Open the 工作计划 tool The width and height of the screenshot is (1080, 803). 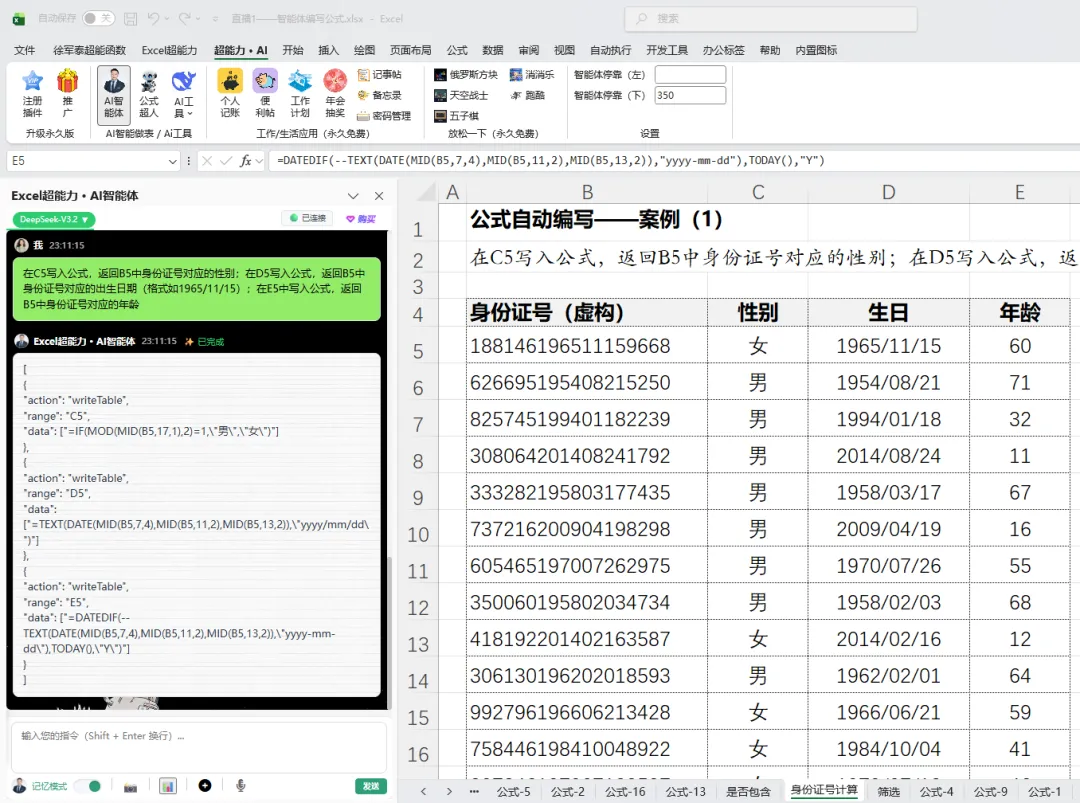pos(300,93)
